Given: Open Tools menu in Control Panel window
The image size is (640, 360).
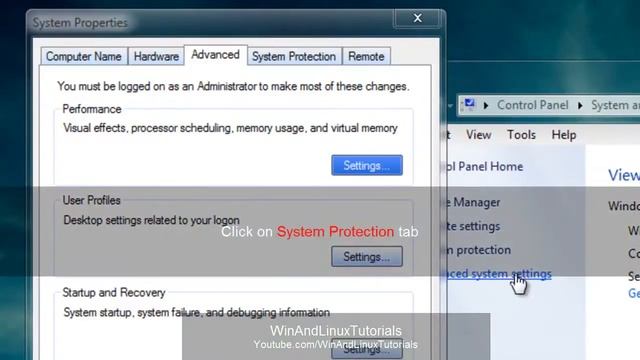Looking at the screenshot, I should coord(521,135).
